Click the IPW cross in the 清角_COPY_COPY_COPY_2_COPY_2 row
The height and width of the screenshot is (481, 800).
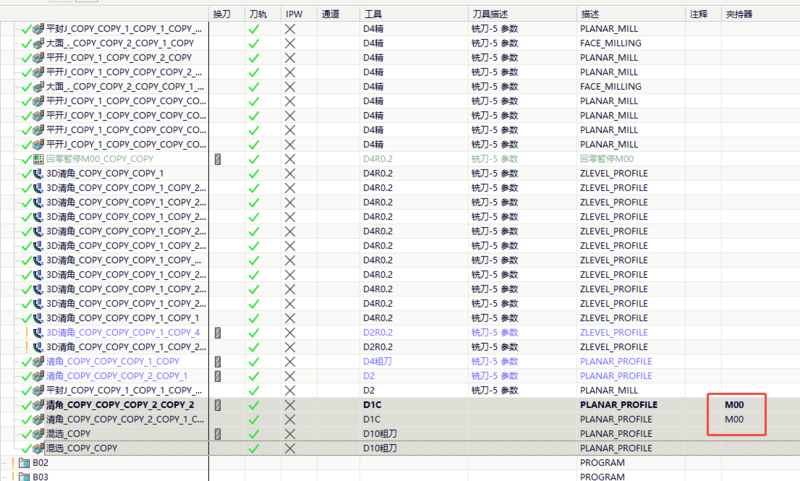click(290, 405)
